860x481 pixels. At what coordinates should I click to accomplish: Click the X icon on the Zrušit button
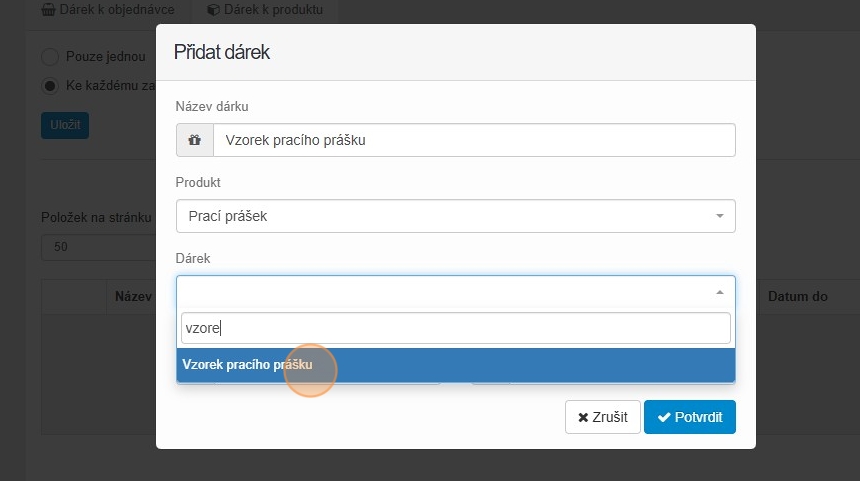[583, 418]
